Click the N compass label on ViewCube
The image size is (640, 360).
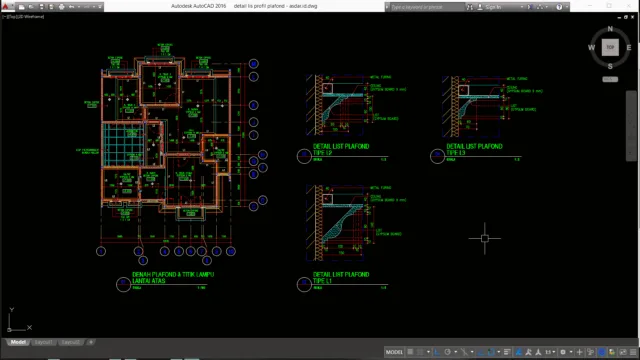pos(610,29)
